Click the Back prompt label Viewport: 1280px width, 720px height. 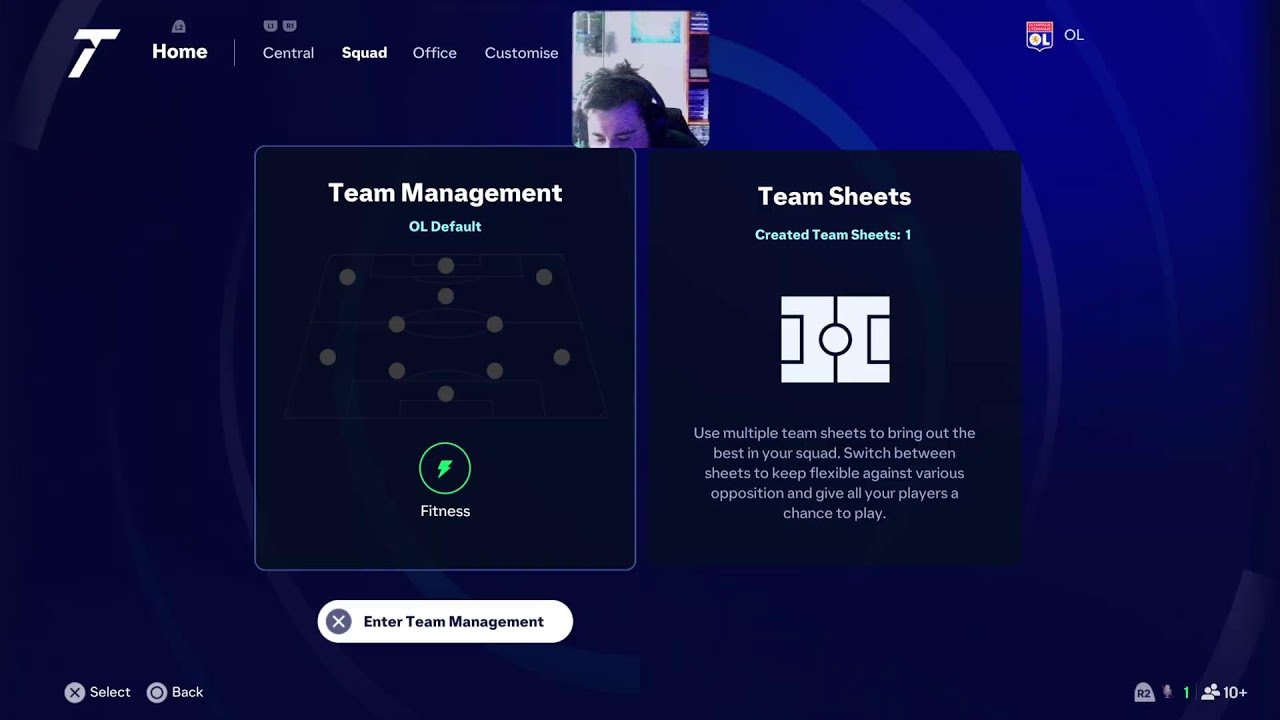[187, 692]
